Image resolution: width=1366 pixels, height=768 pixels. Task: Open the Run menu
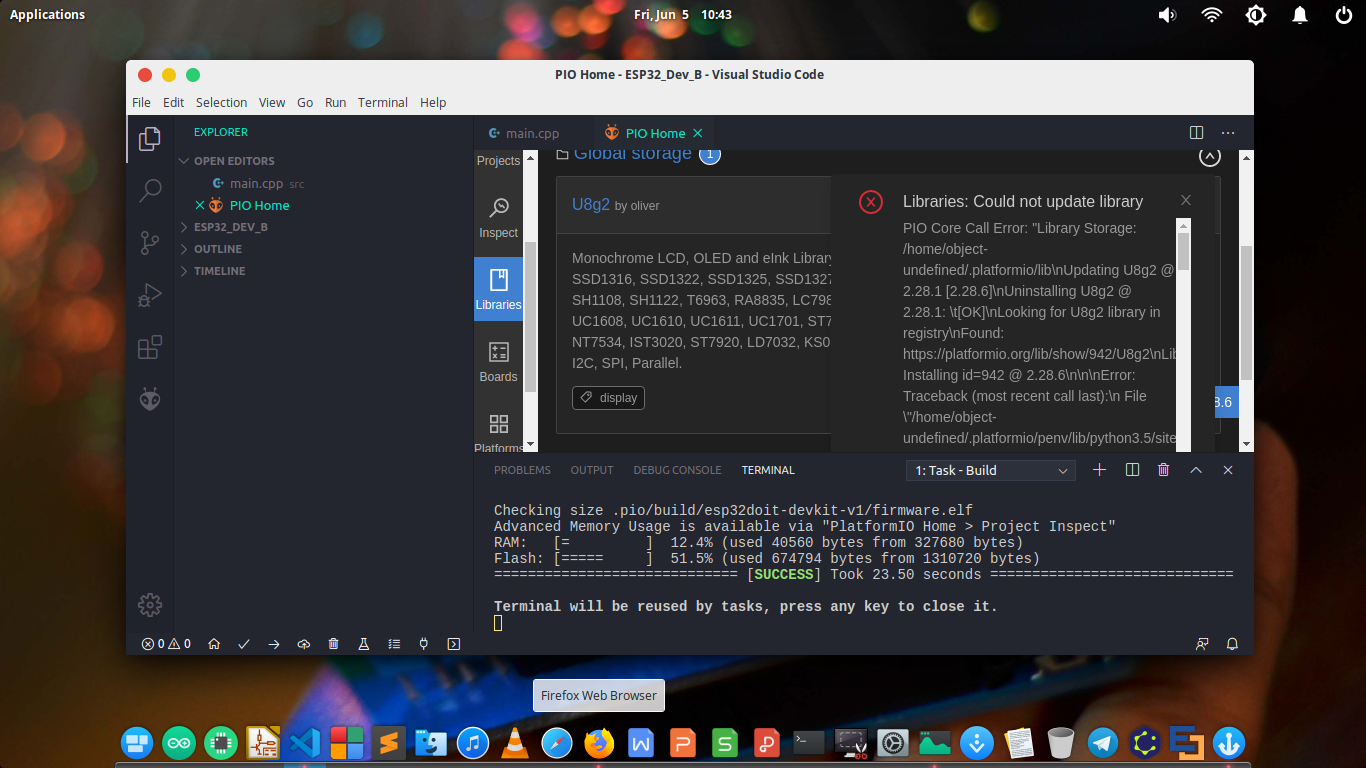335,102
